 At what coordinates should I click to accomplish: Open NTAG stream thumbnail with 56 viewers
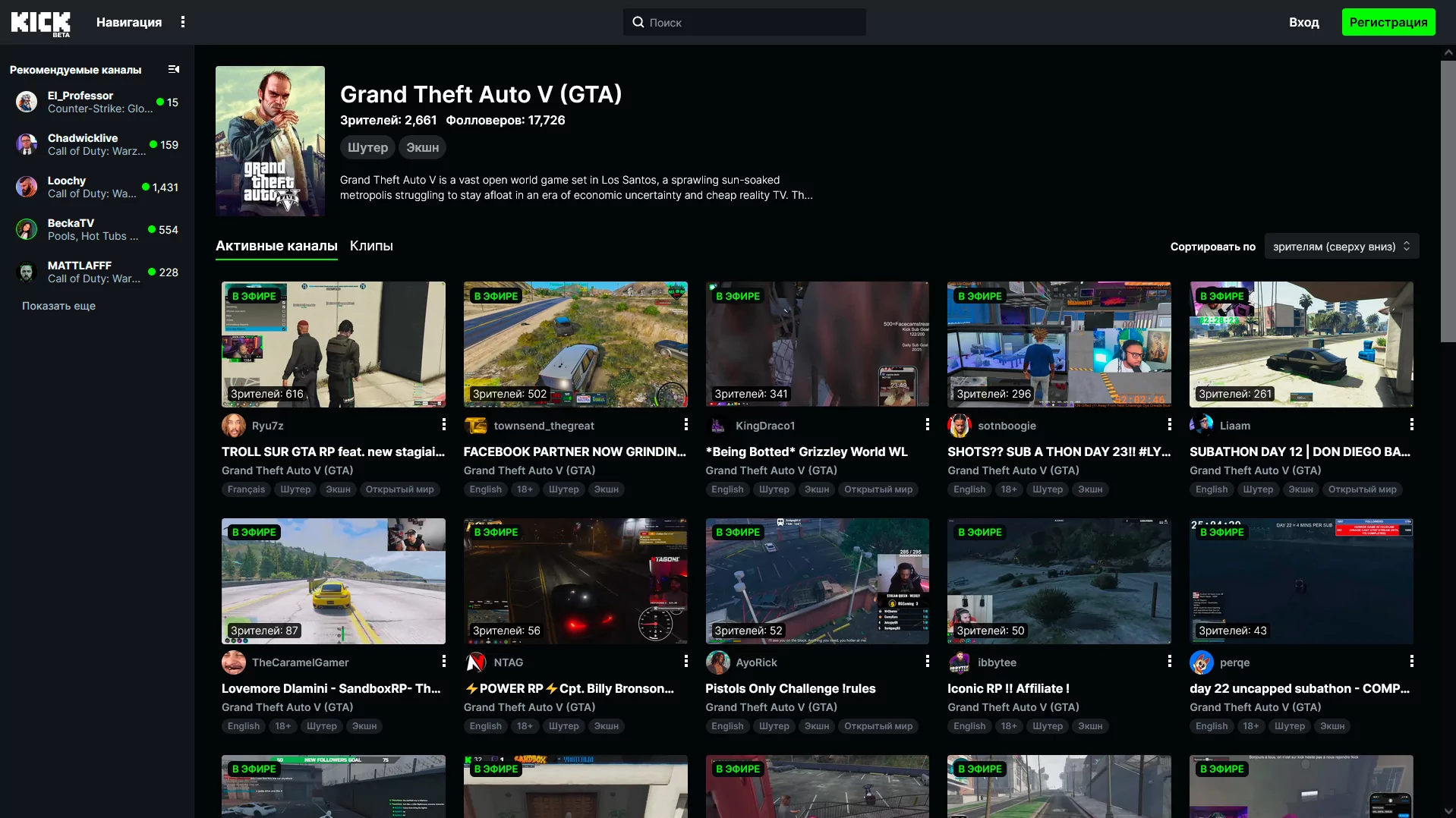point(575,581)
